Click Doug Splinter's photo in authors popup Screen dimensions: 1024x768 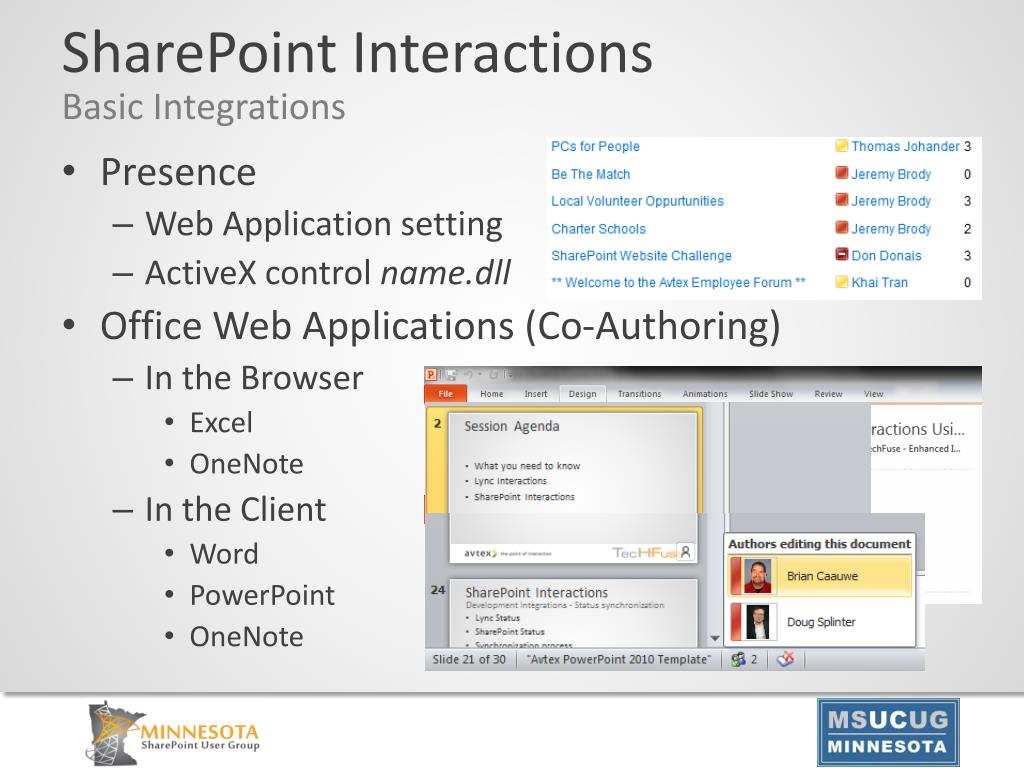pos(758,622)
